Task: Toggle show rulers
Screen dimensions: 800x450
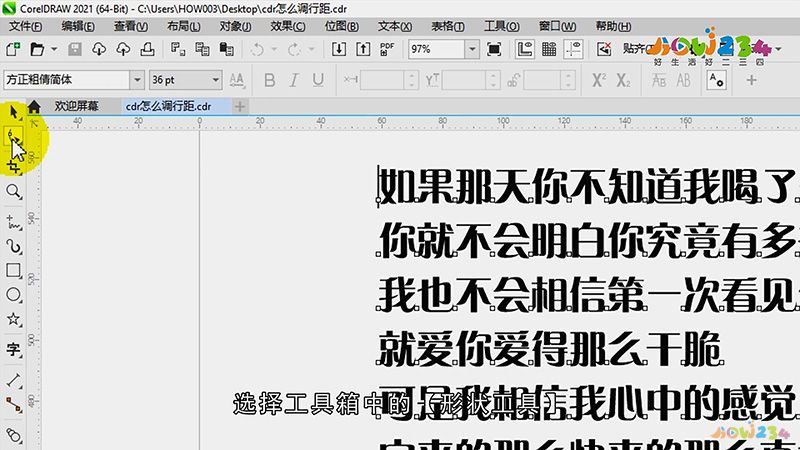Action: 524,49
